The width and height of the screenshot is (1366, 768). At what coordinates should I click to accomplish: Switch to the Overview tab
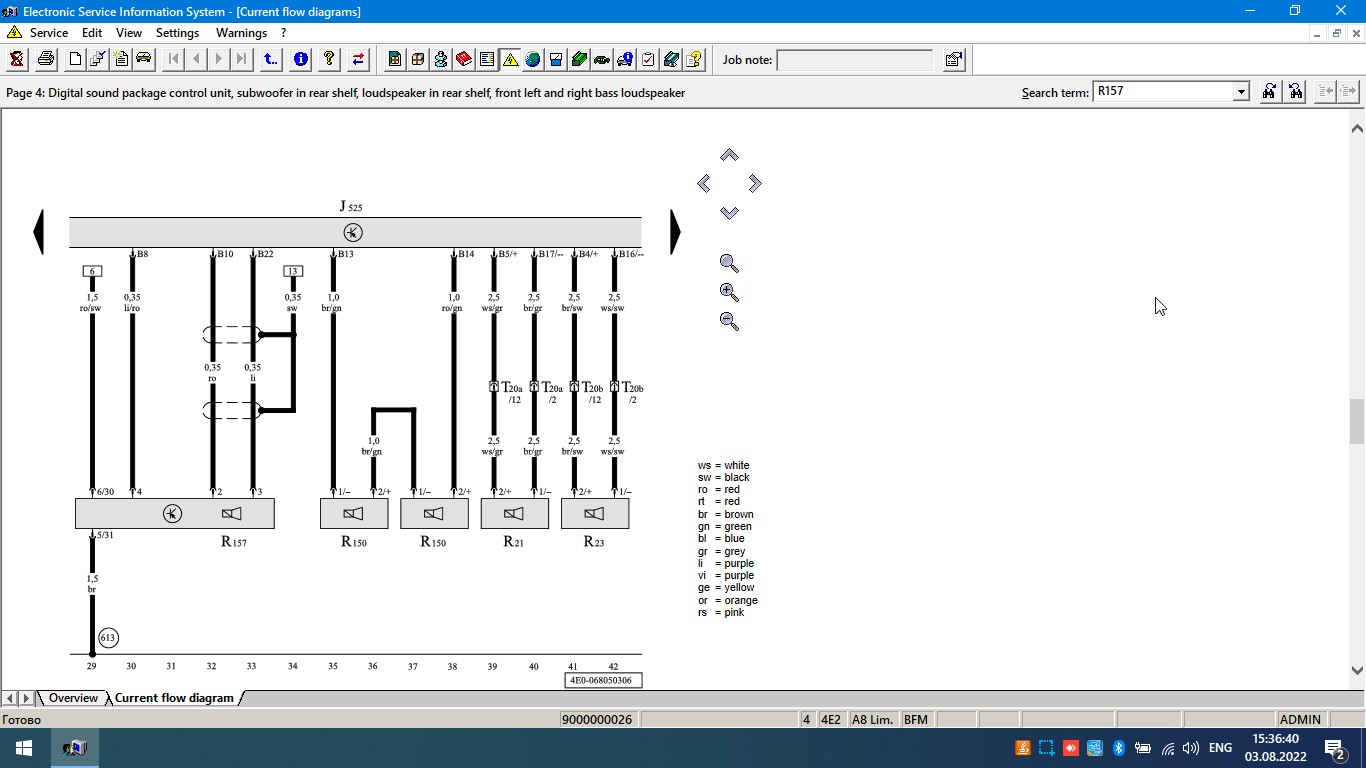click(x=73, y=698)
